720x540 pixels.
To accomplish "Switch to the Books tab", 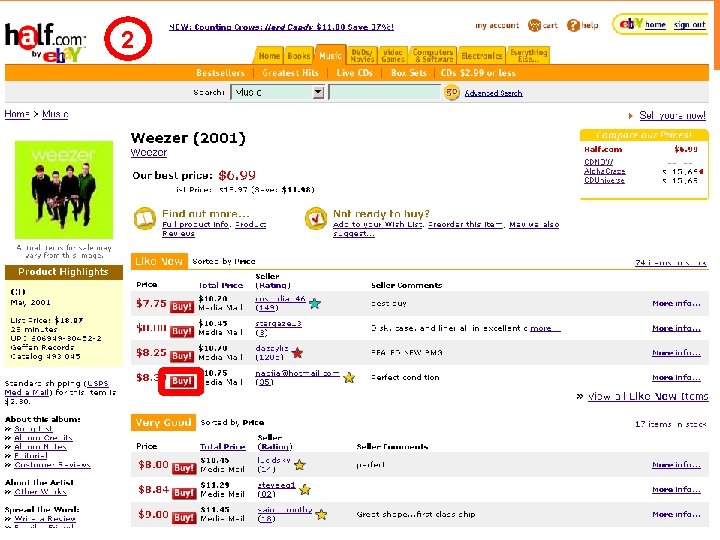I will pos(299,56).
